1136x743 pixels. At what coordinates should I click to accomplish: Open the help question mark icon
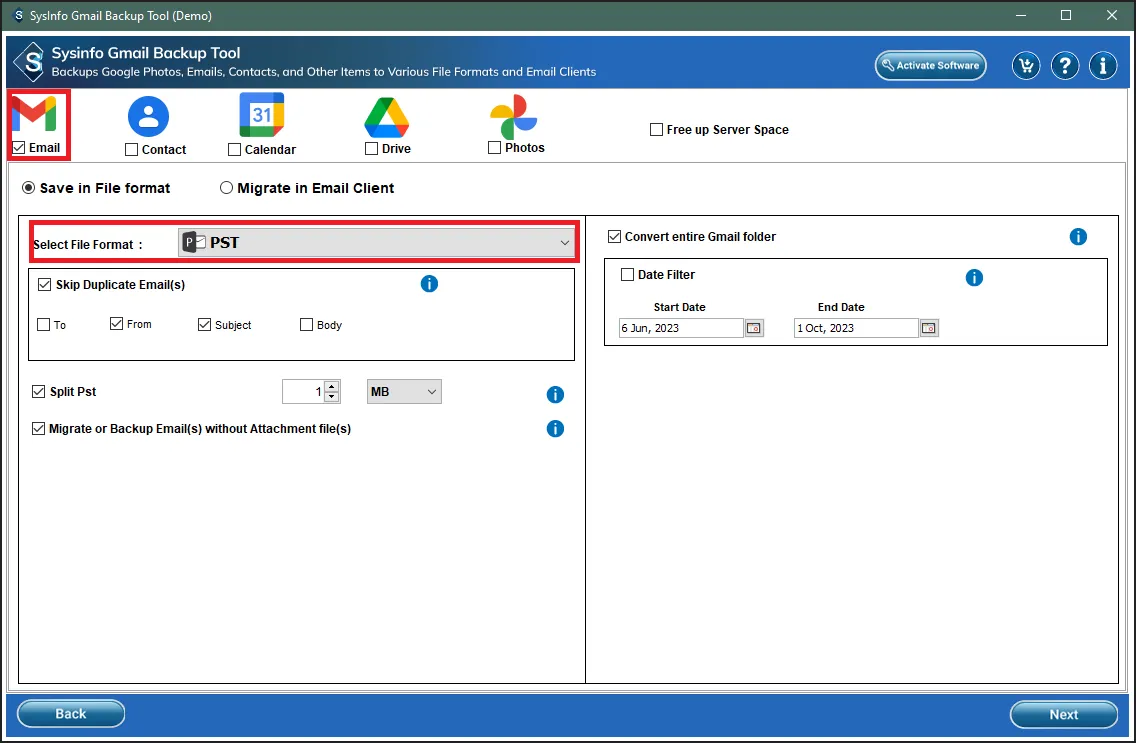(x=1065, y=66)
